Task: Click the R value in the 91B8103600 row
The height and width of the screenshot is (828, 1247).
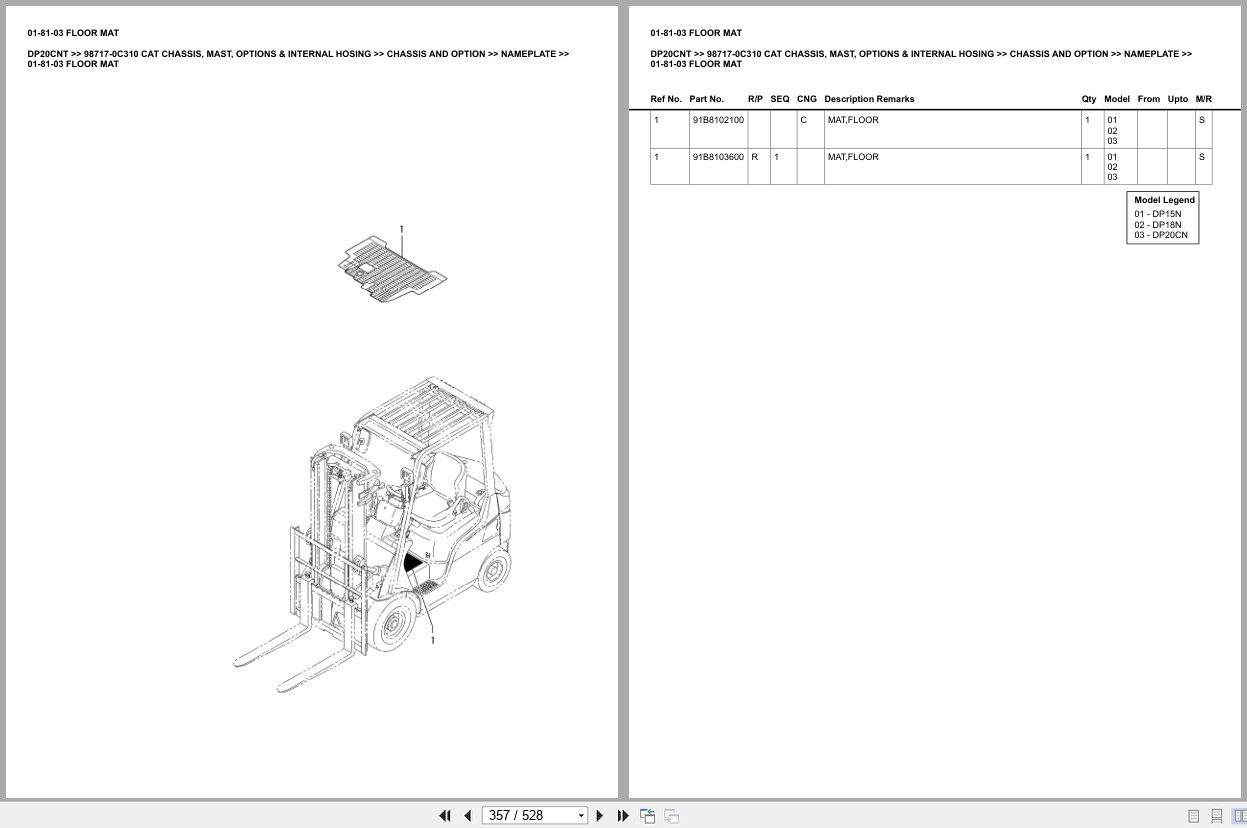Action: 755,157
